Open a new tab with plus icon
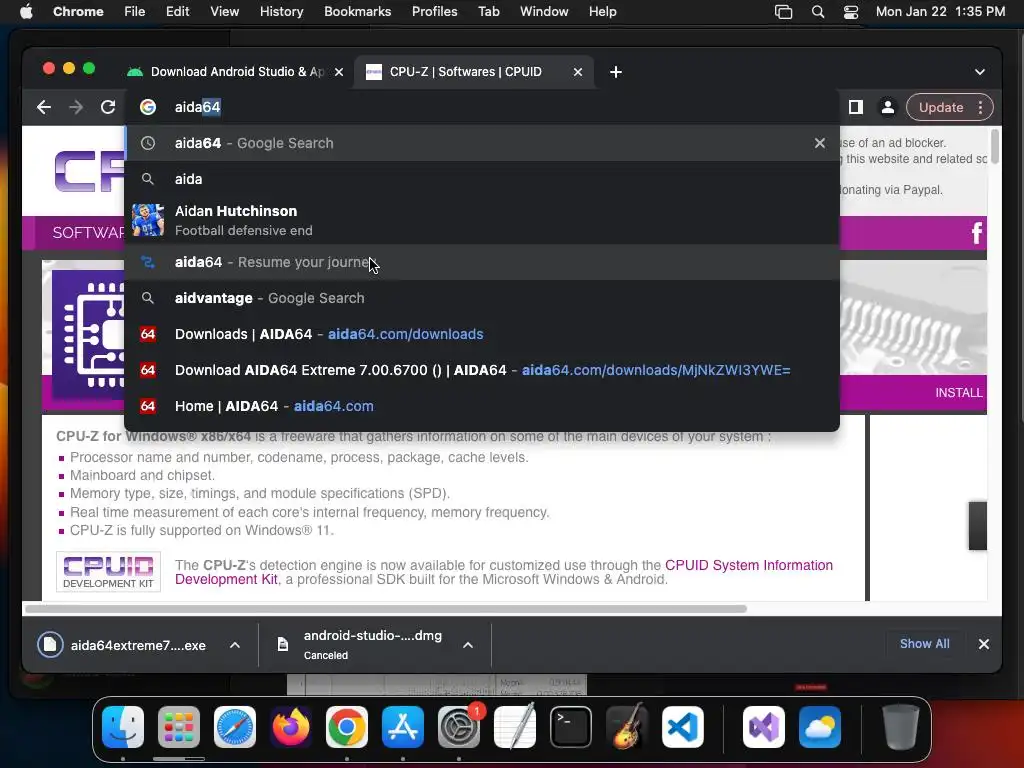The height and width of the screenshot is (768, 1024). (615, 72)
